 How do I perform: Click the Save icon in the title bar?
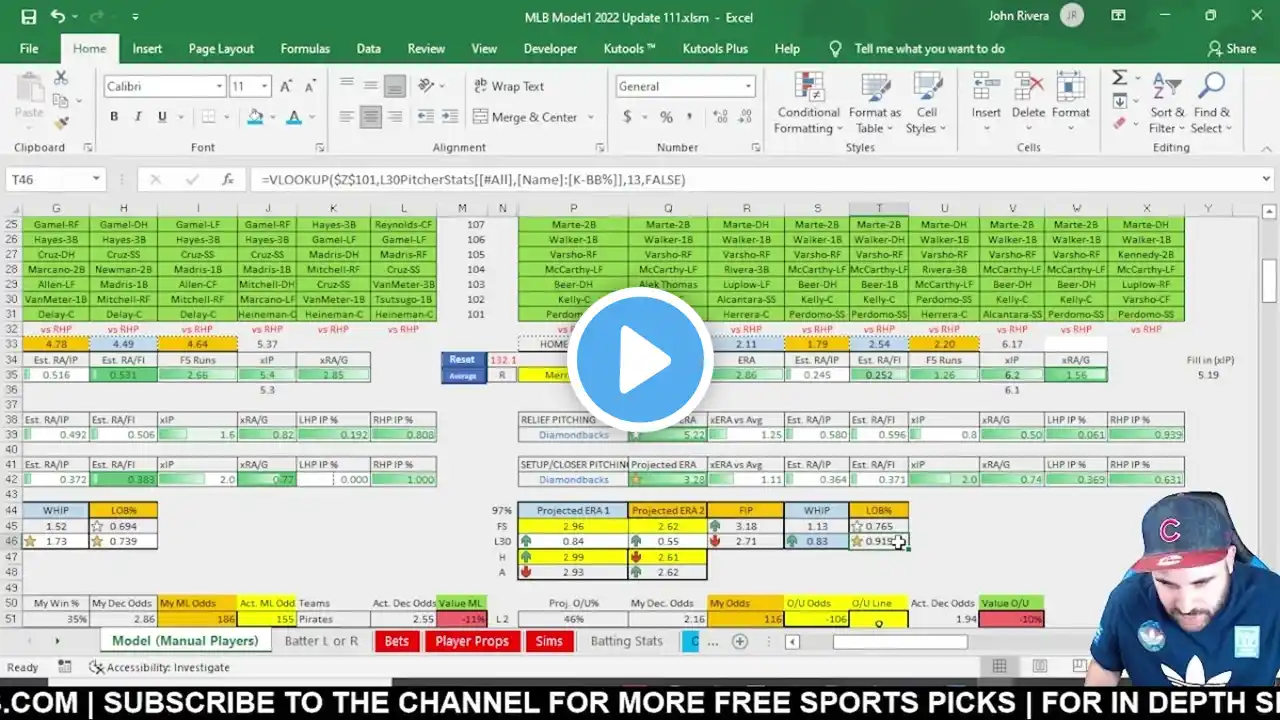coord(28,17)
